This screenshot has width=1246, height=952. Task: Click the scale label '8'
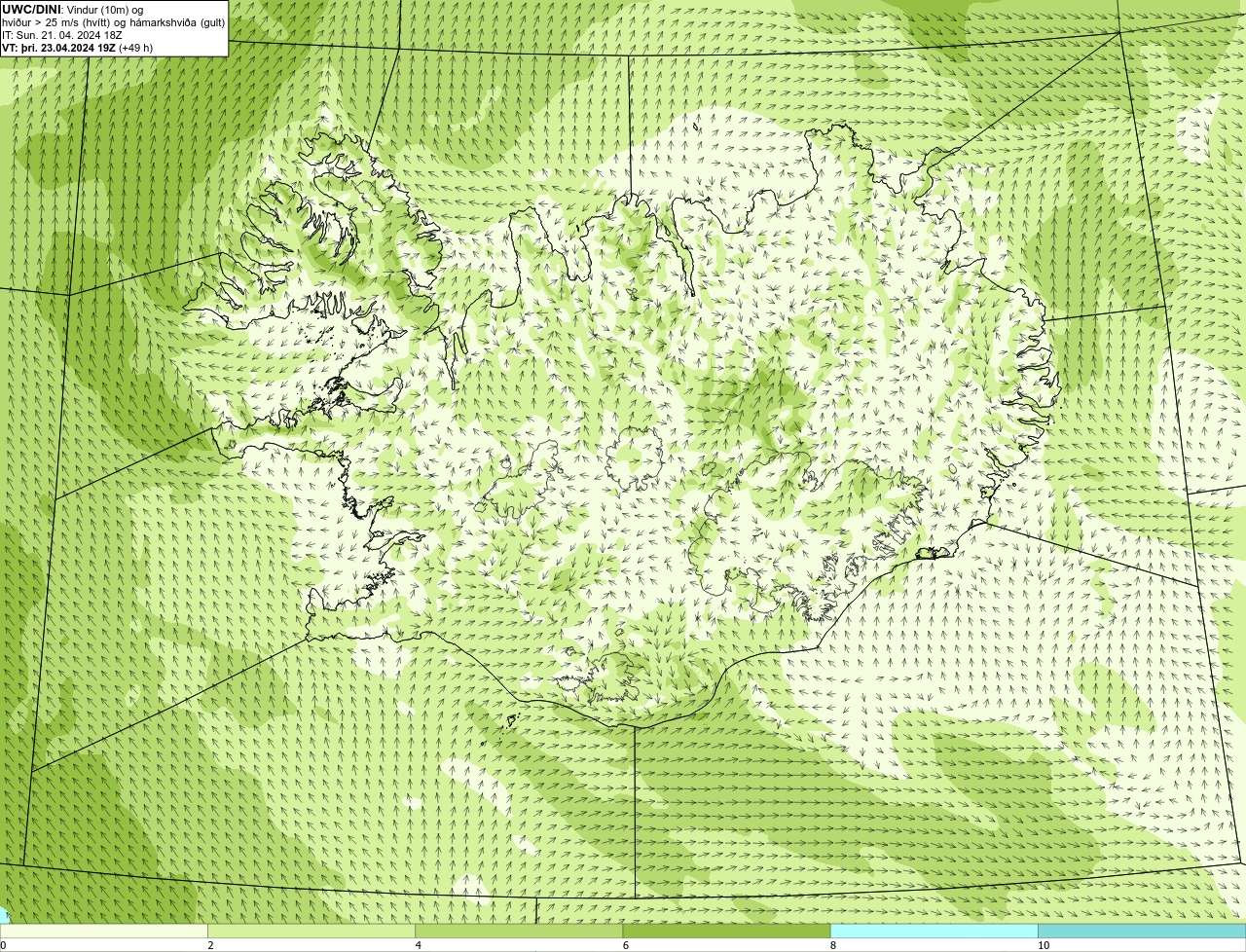coord(833,945)
